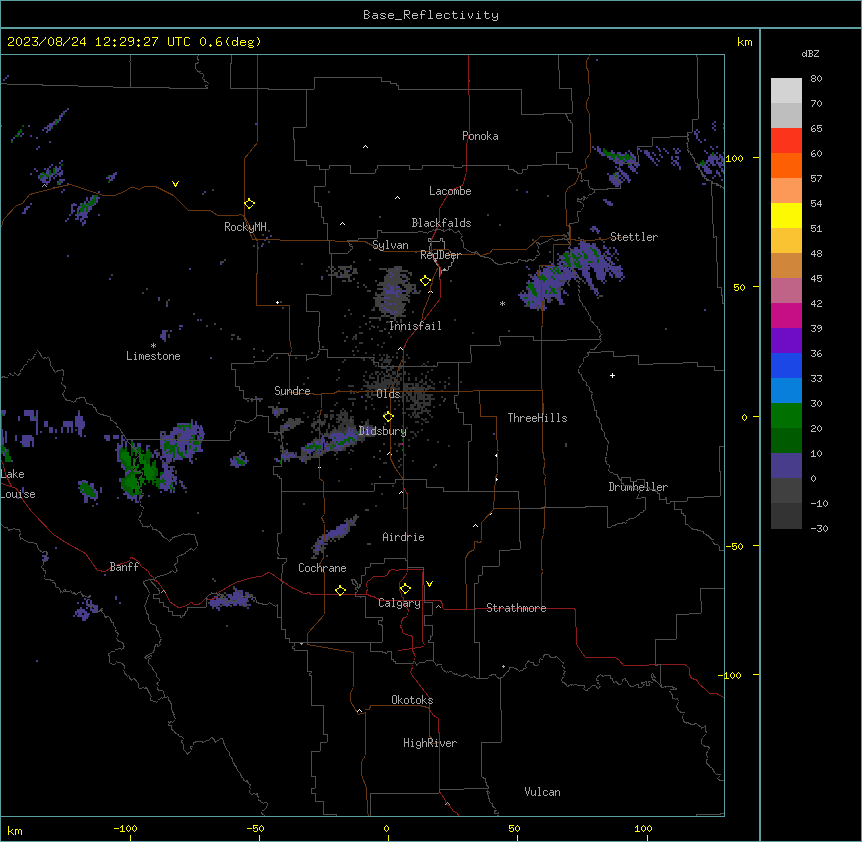
Task: Click the HighRiver label
Action: point(430,743)
